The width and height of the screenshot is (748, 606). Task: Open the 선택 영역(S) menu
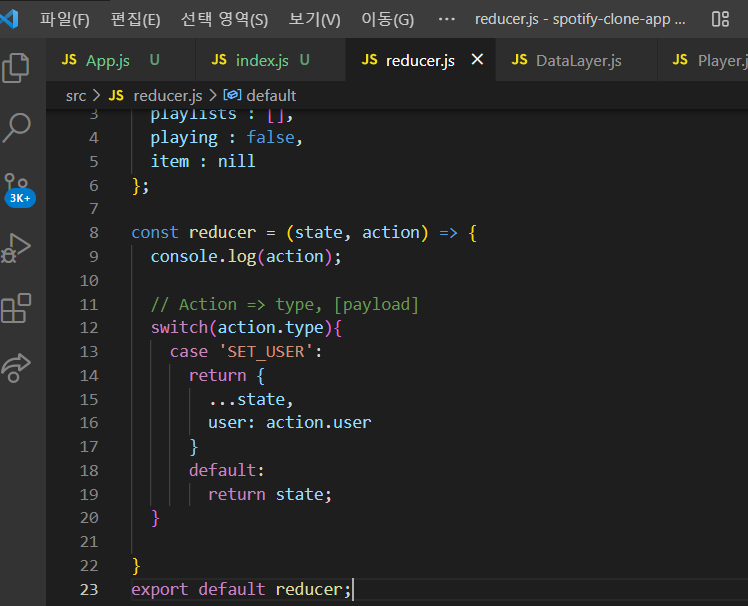click(x=225, y=20)
